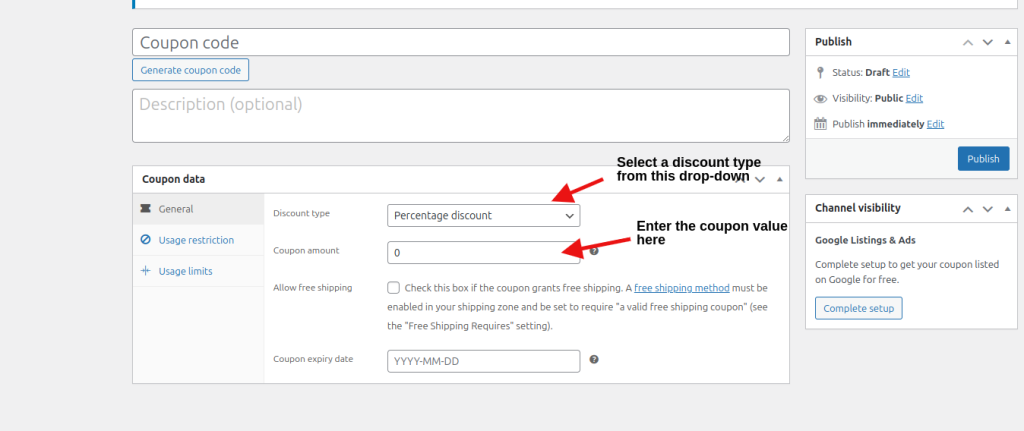The height and width of the screenshot is (431, 1024).
Task: Click the Description (optional) text area
Action: coord(460,116)
